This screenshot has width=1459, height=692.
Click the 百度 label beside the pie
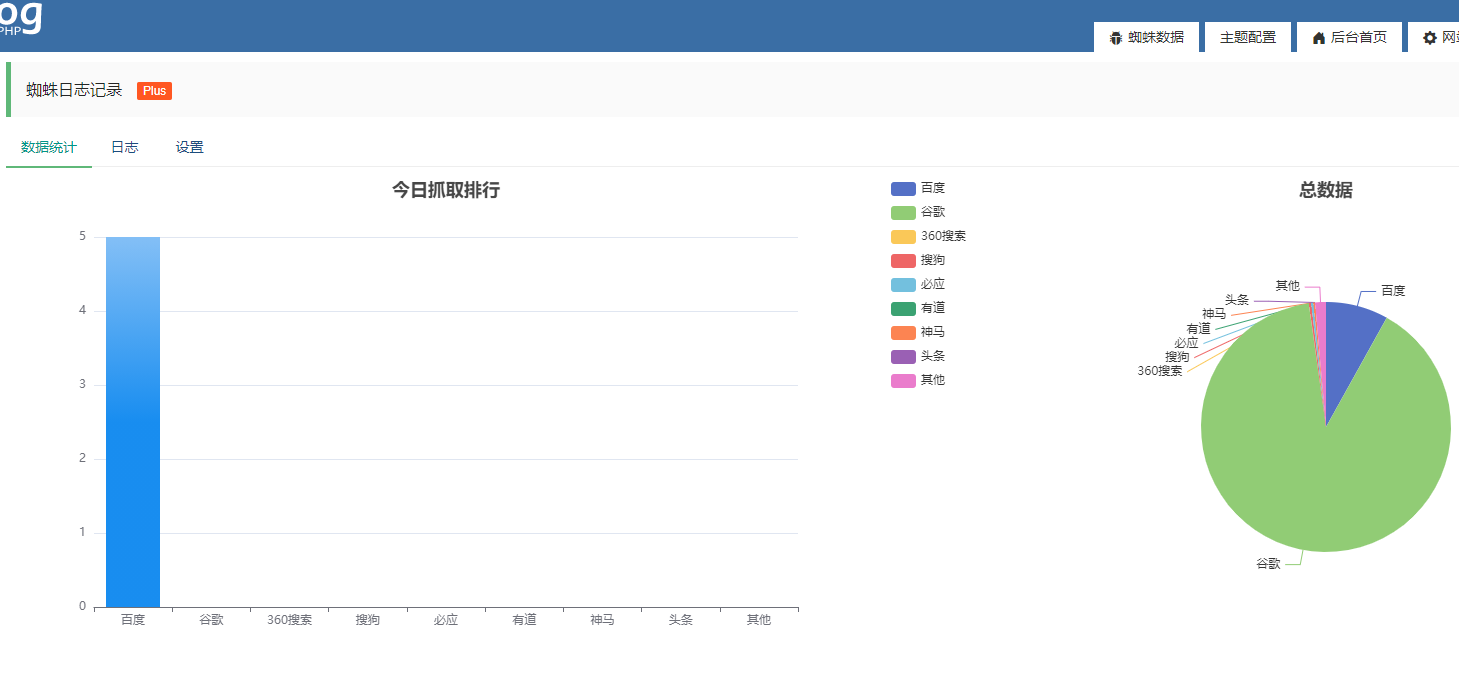(1393, 291)
